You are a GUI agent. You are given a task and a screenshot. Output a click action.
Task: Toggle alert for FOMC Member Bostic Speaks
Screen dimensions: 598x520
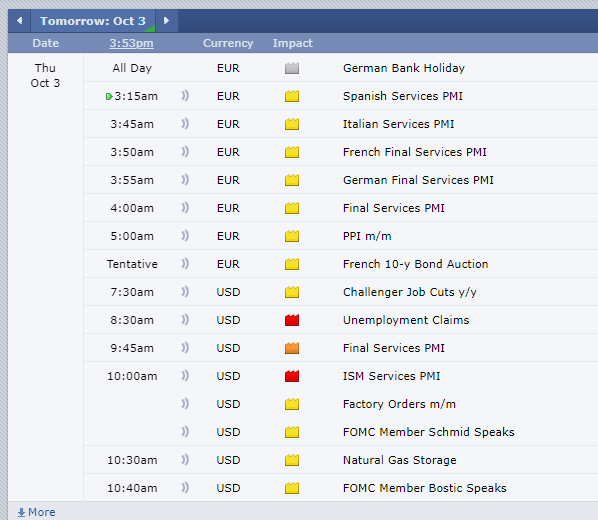(185, 488)
